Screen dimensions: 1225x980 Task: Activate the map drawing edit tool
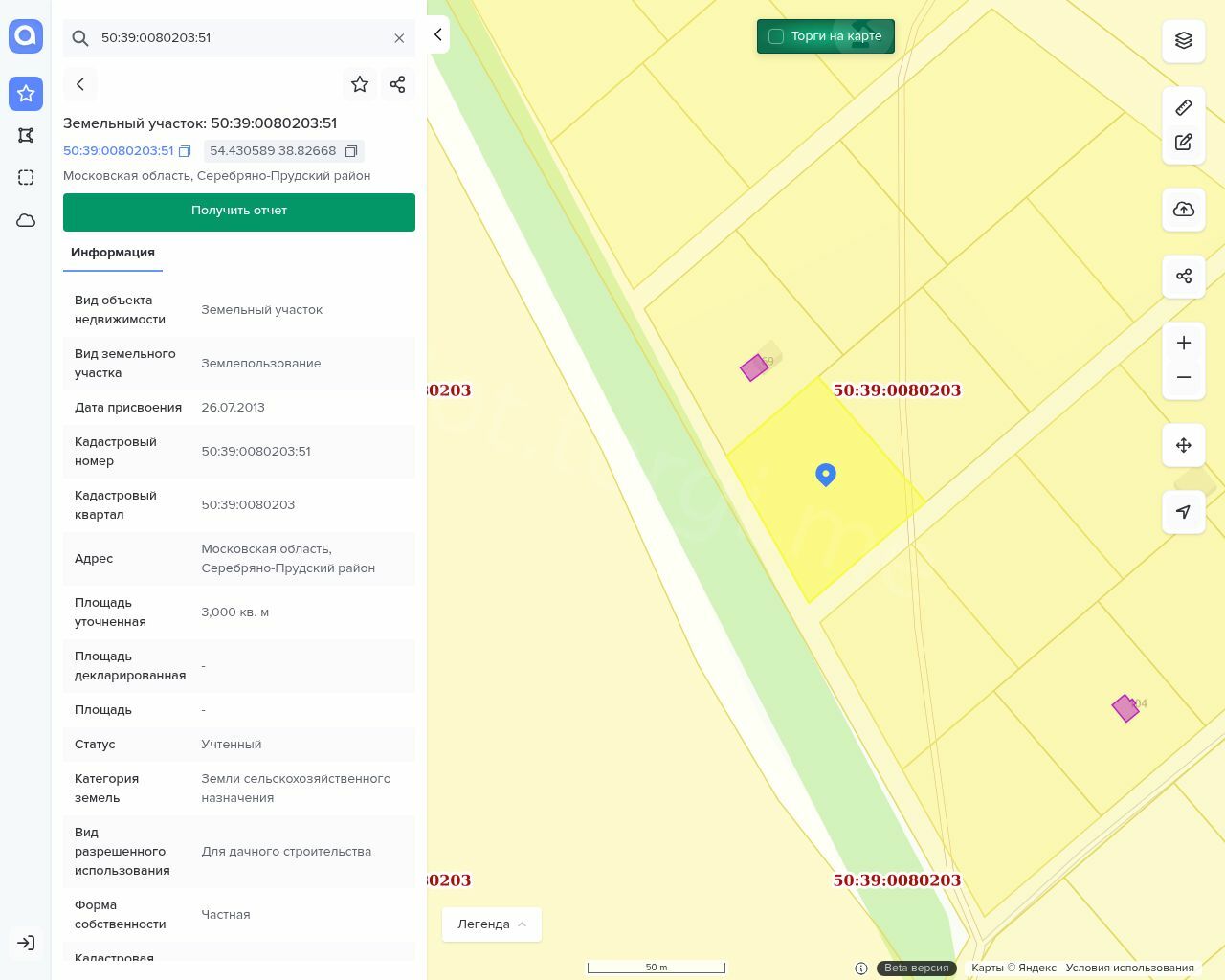tap(1184, 143)
